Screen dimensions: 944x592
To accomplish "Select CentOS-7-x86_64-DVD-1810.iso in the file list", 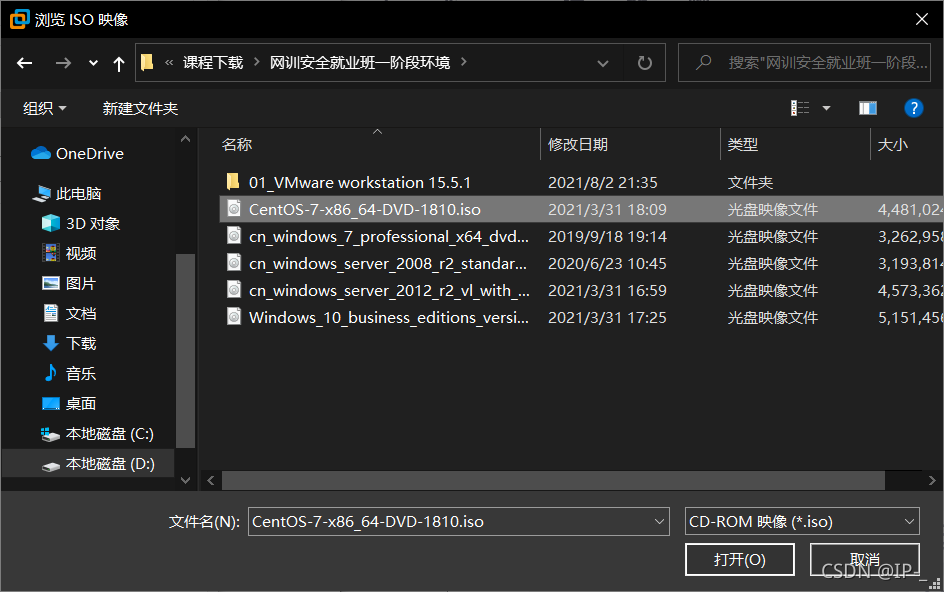I will click(365, 210).
